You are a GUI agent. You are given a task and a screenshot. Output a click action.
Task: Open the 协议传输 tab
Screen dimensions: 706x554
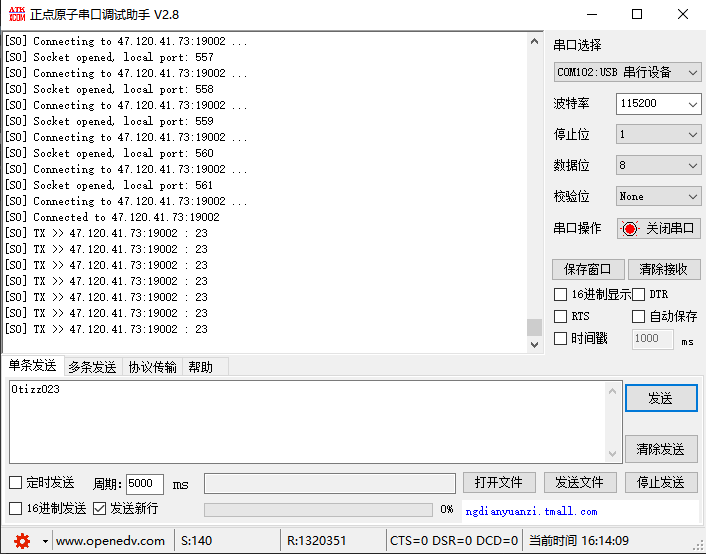[x=152, y=367]
